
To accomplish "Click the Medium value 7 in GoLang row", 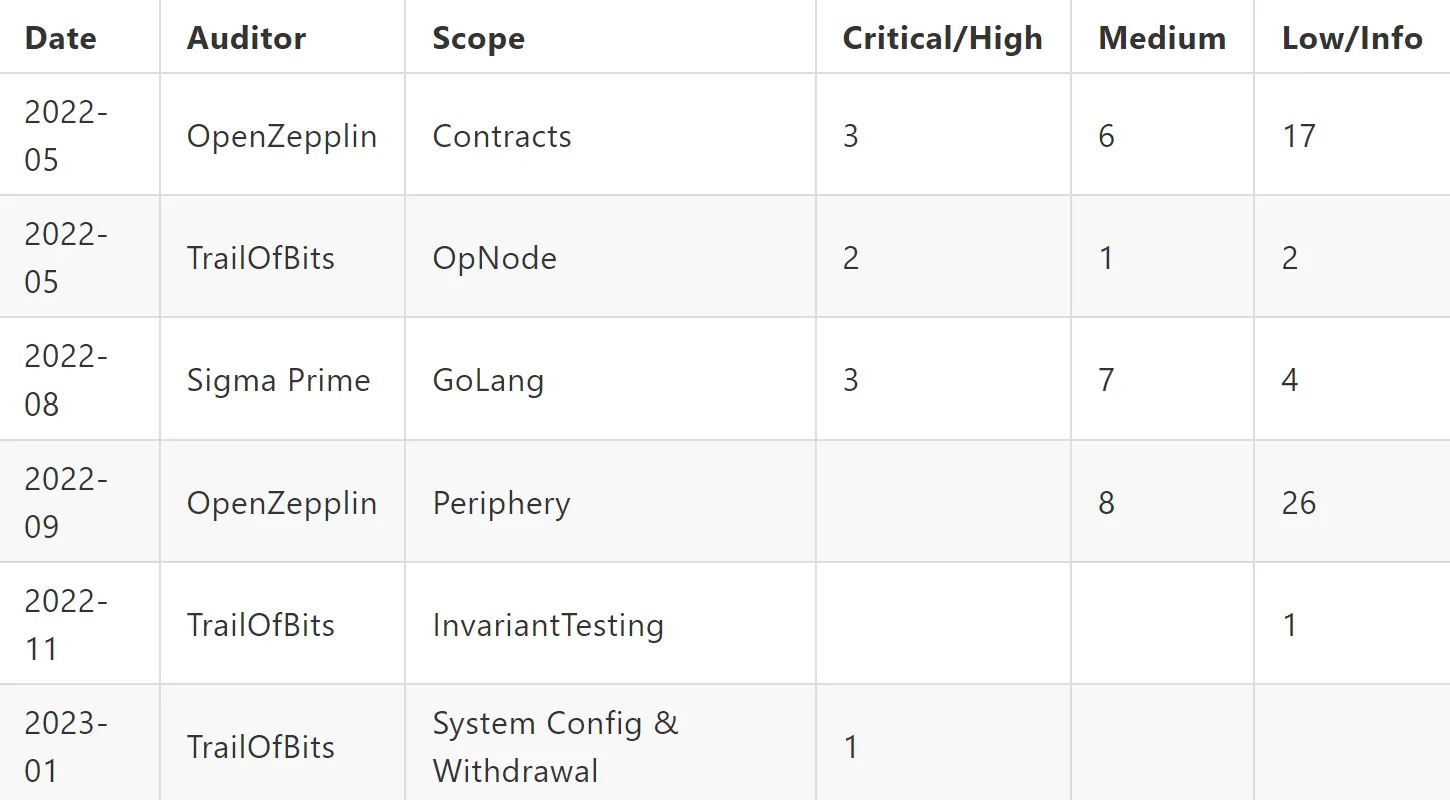I will tap(1106, 380).
